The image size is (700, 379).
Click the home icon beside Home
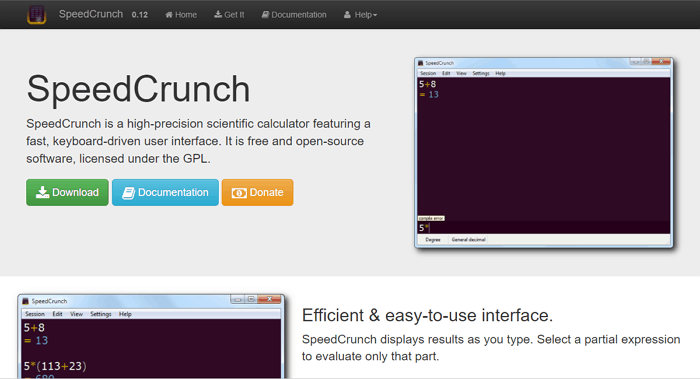coord(169,15)
